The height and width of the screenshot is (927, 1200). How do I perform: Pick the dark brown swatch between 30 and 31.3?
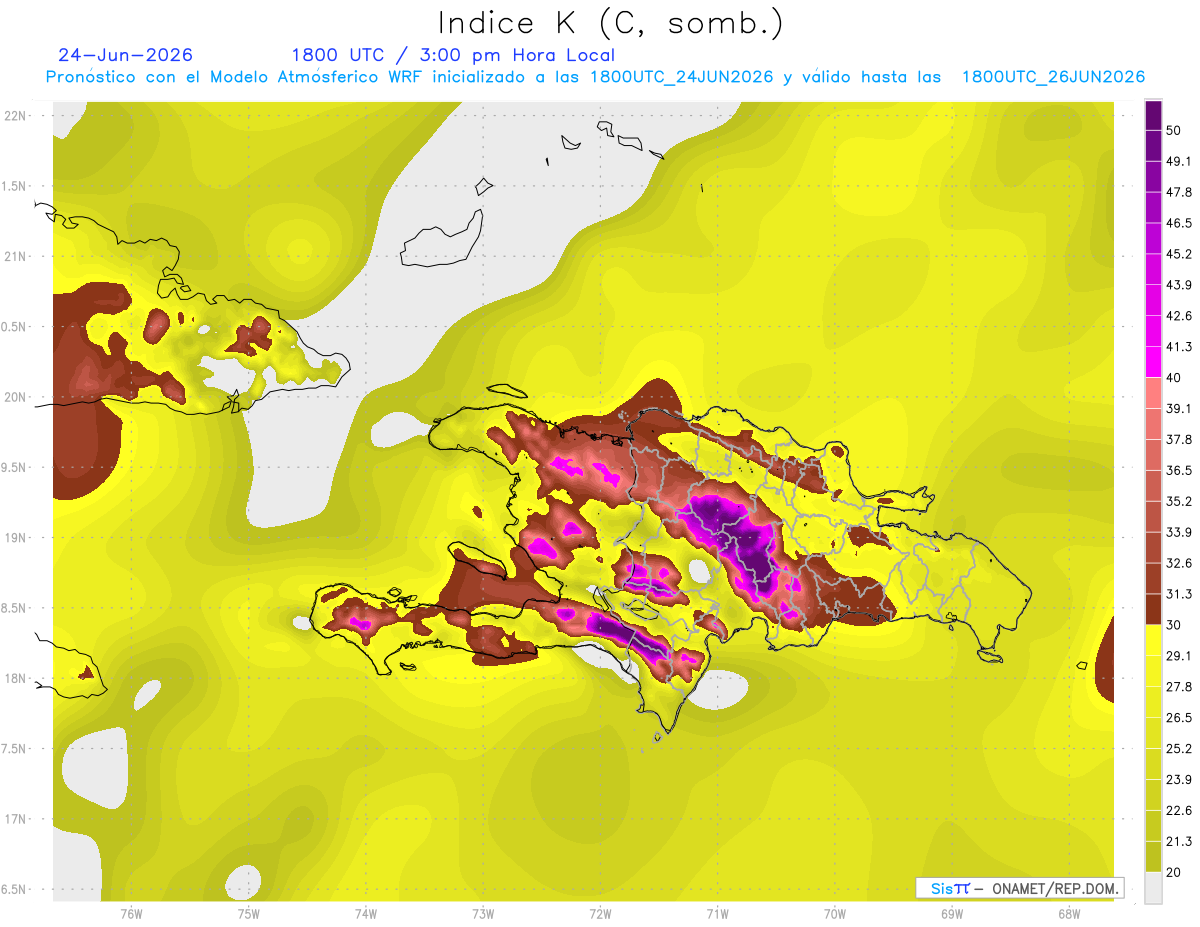pos(1153,609)
